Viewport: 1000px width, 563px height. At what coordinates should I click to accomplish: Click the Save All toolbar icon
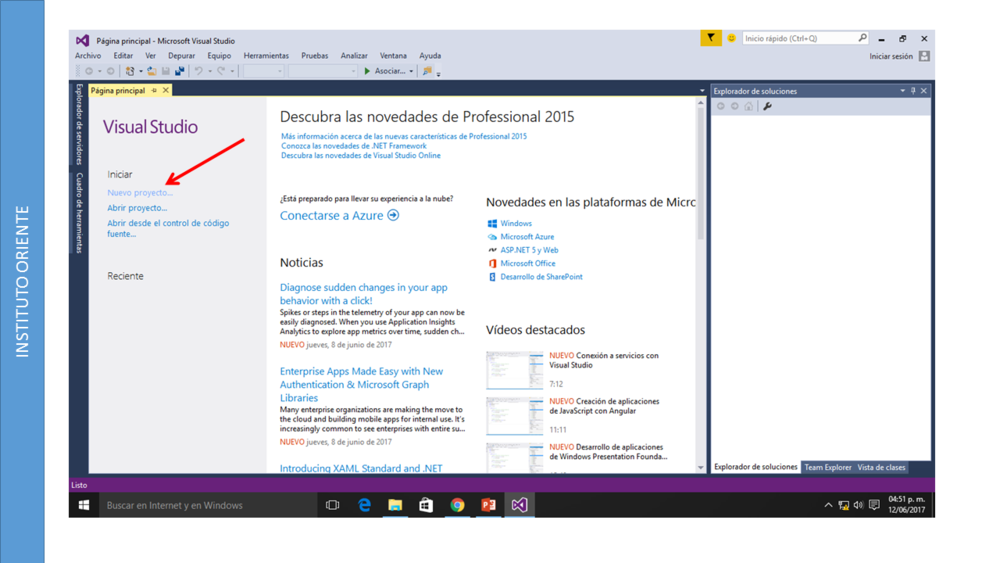pyautogui.click(x=180, y=71)
